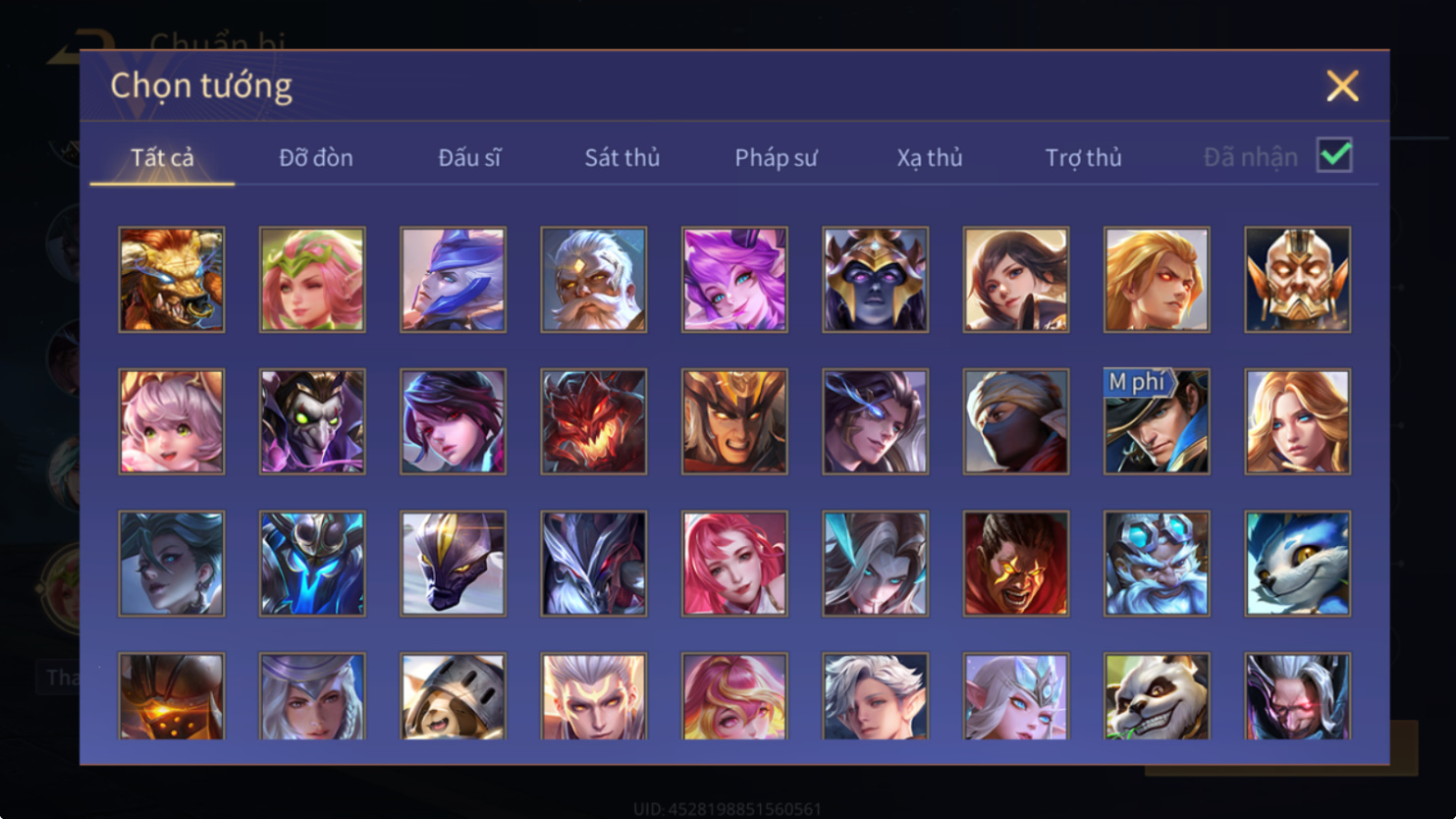The height and width of the screenshot is (819, 1456).
Task: Choose the blonde woman hero in second row
Action: (1298, 421)
